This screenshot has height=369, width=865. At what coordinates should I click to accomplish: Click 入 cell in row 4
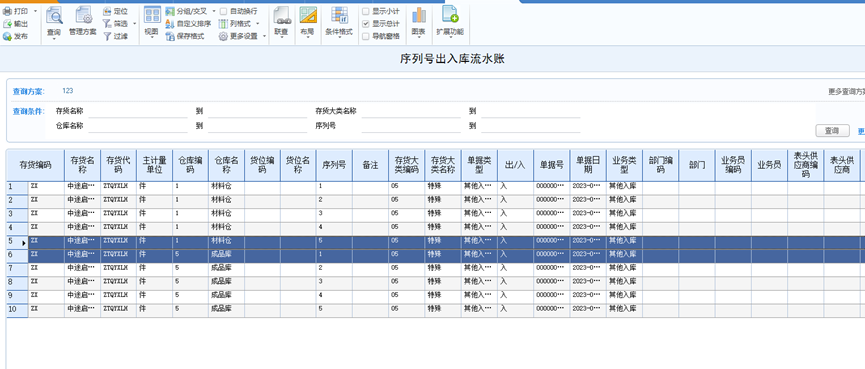(x=515, y=228)
